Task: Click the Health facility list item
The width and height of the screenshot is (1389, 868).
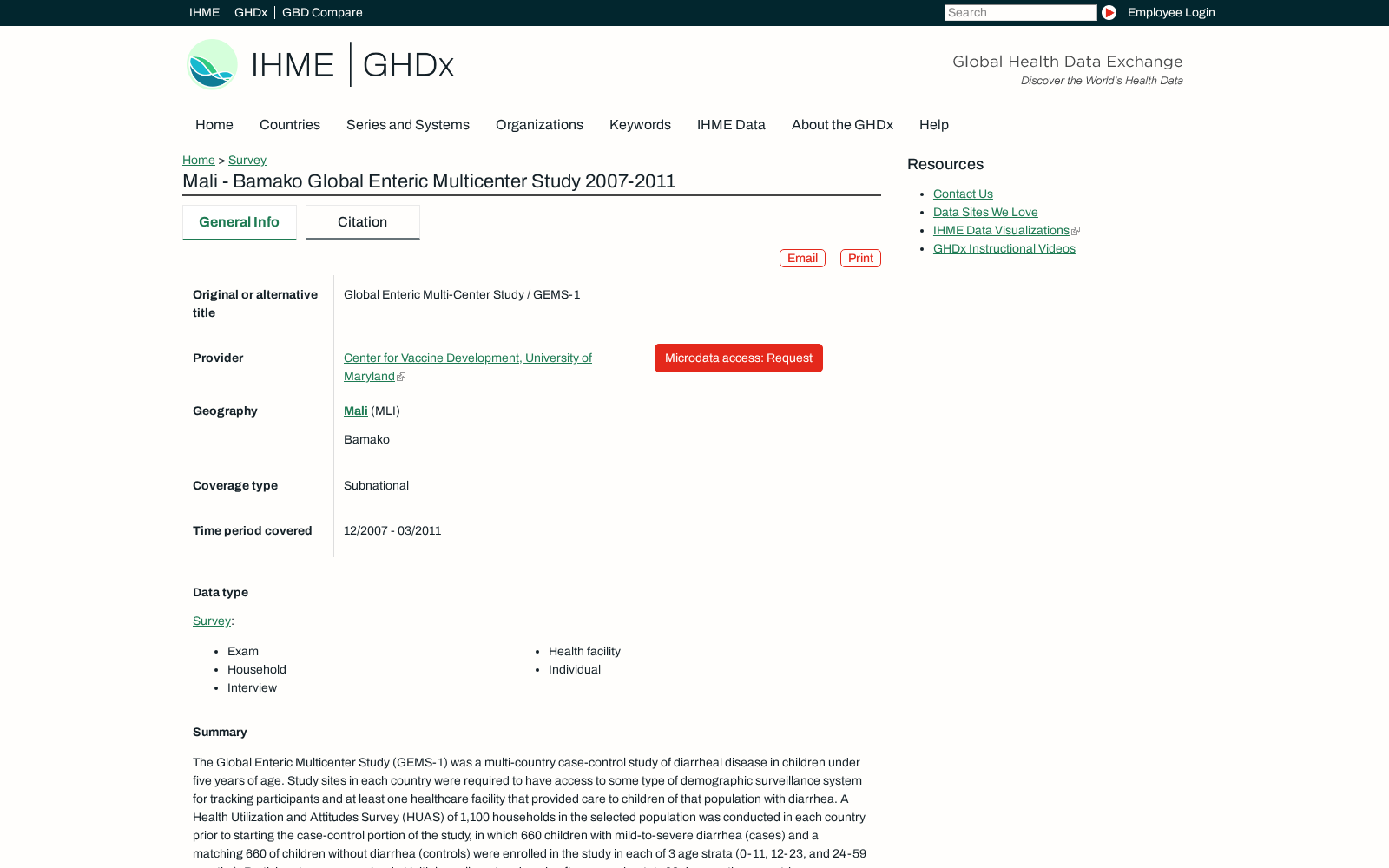Action: click(x=584, y=651)
